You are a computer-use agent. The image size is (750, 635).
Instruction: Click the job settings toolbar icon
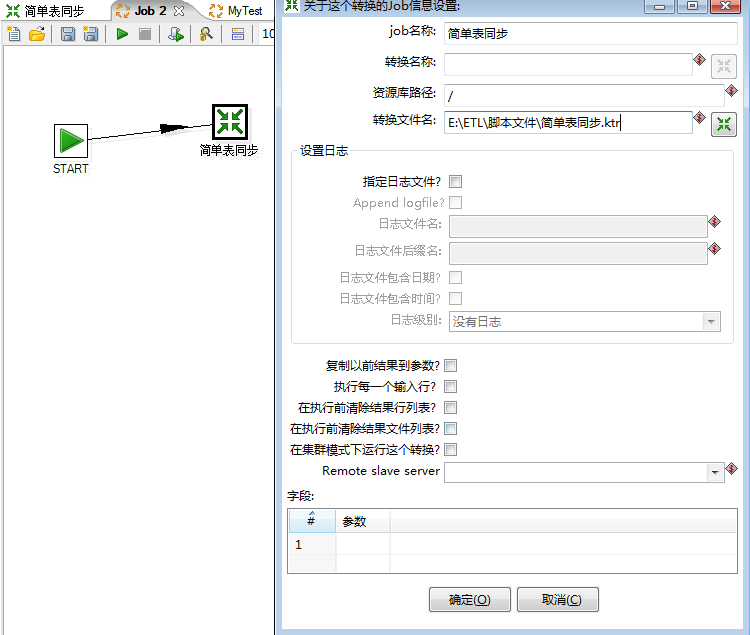(x=238, y=34)
